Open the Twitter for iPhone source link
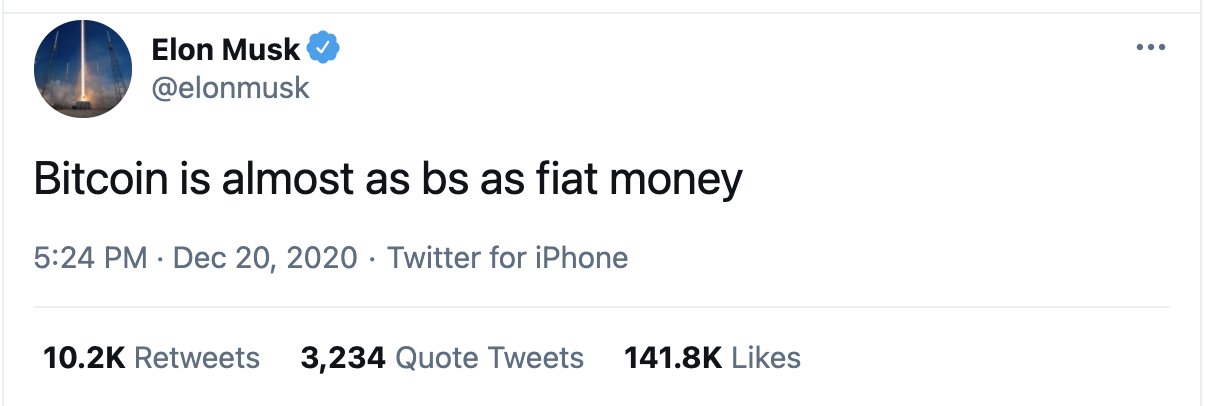 click(507, 258)
